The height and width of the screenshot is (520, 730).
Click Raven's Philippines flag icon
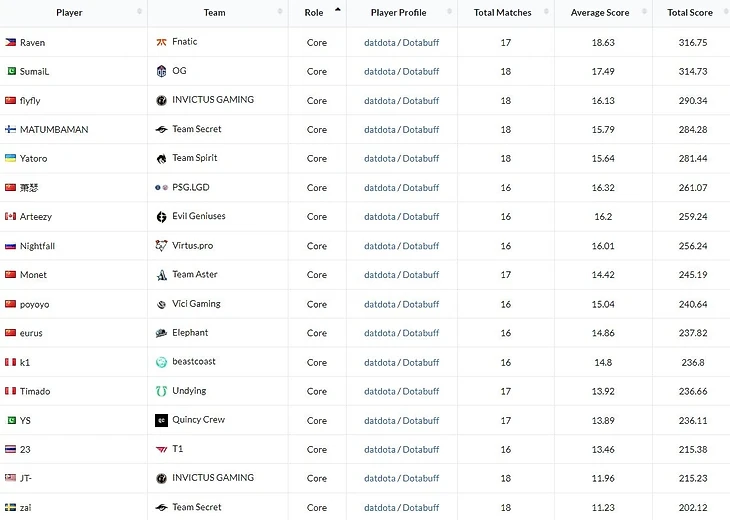[11, 43]
